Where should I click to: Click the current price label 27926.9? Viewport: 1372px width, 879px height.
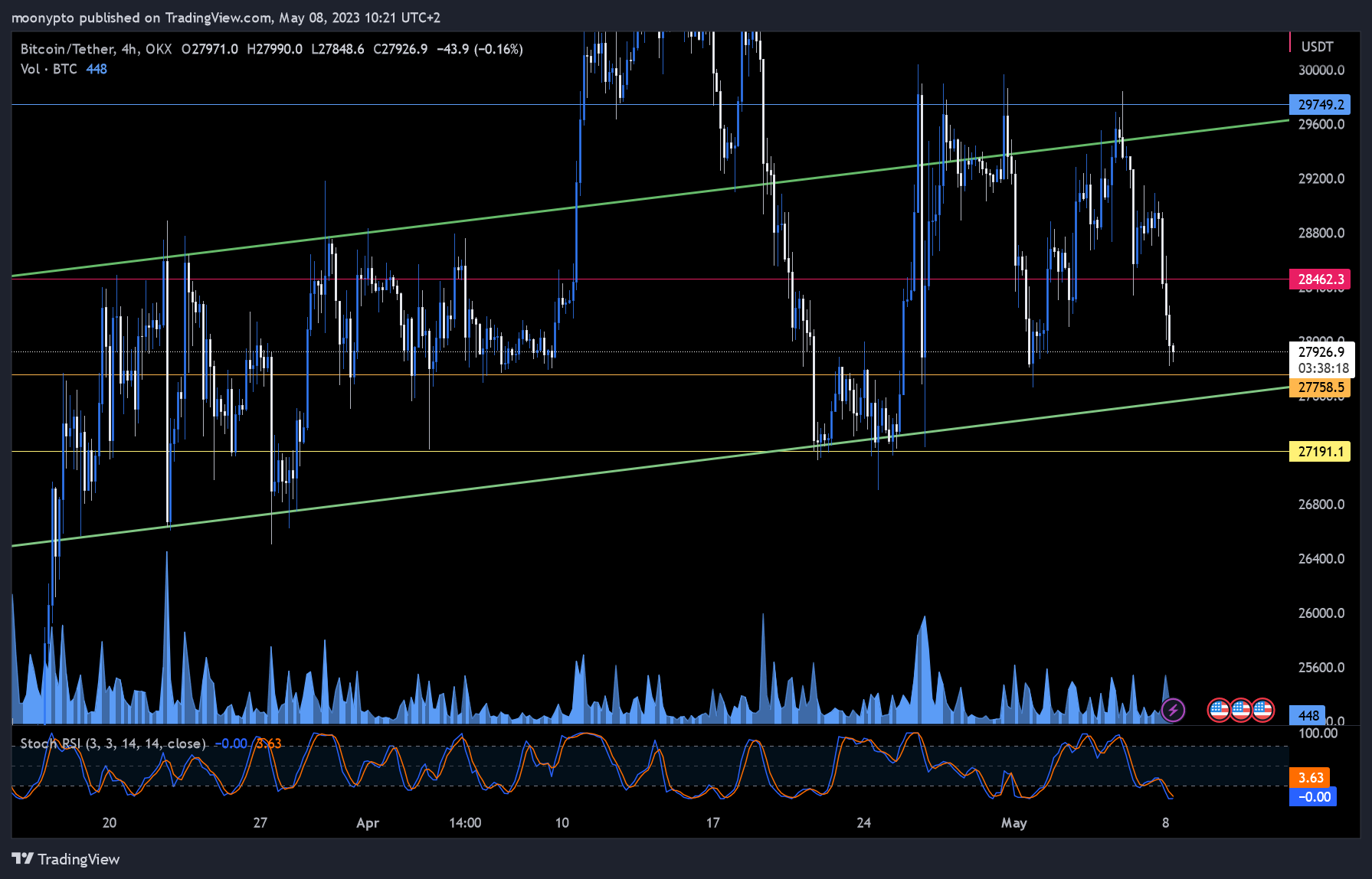(1321, 351)
